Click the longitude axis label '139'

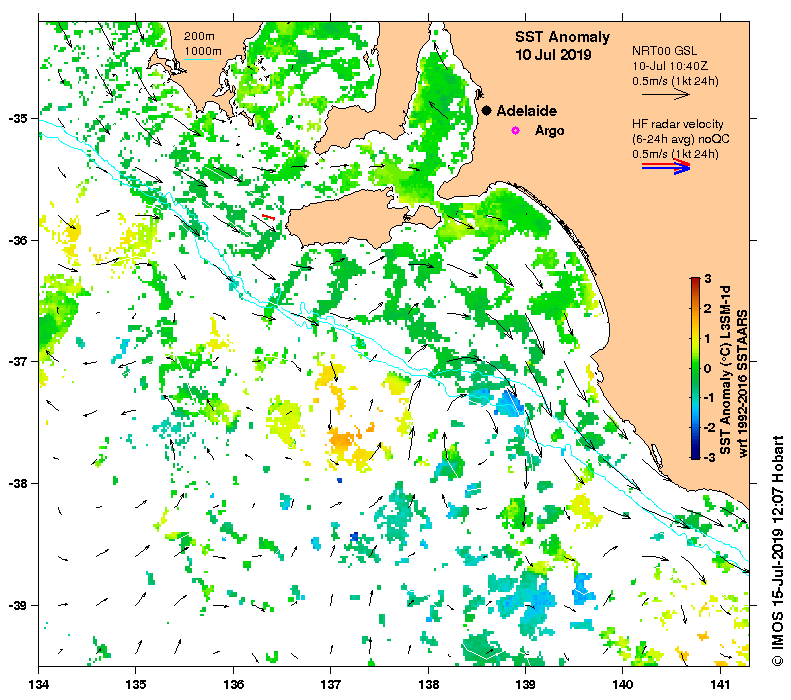click(x=526, y=684)
